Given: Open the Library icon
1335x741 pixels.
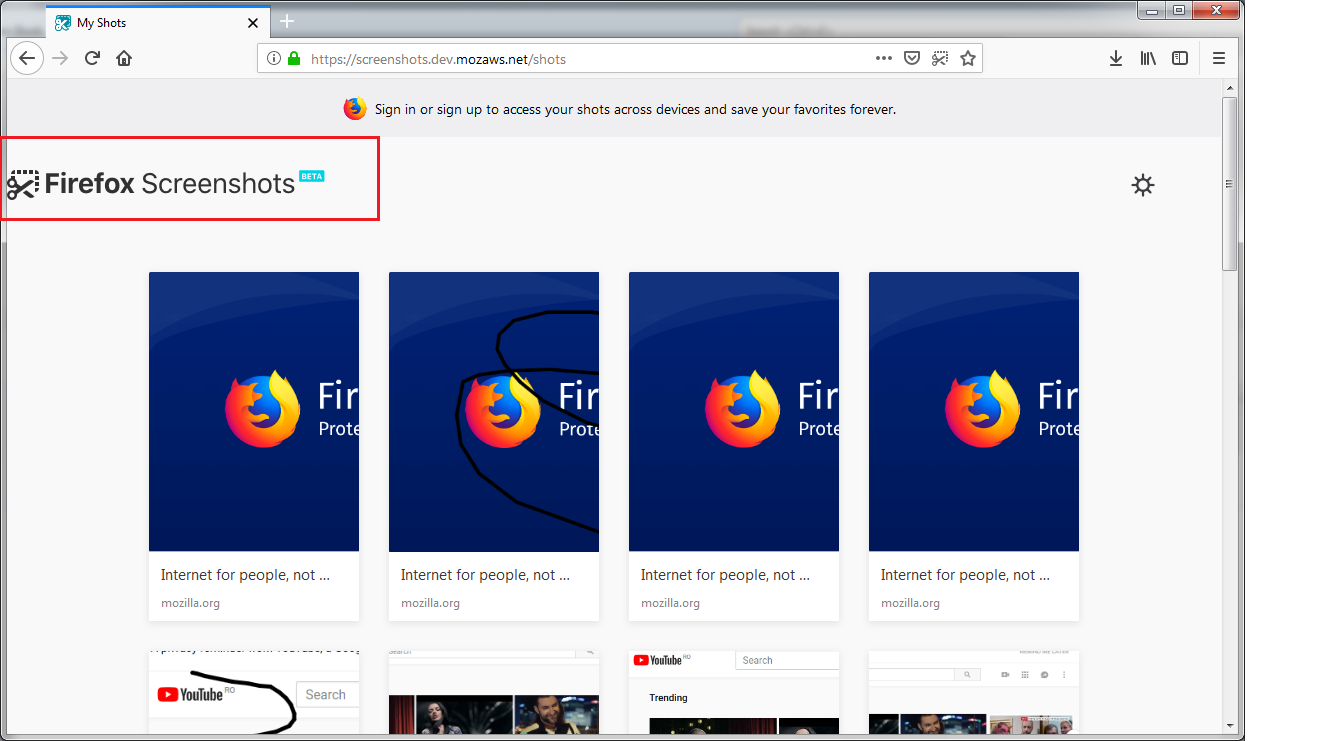Looking at the screenshot, I should [1148, 58].
